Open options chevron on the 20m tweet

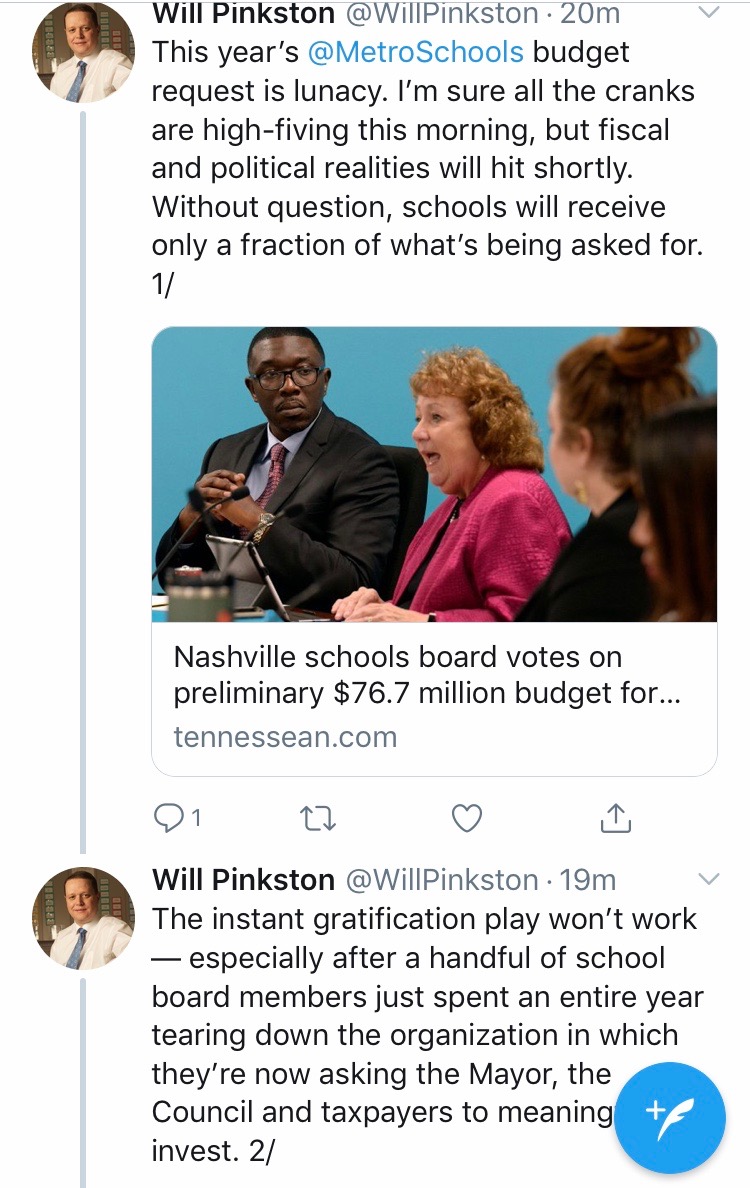[x=708, y=14]
